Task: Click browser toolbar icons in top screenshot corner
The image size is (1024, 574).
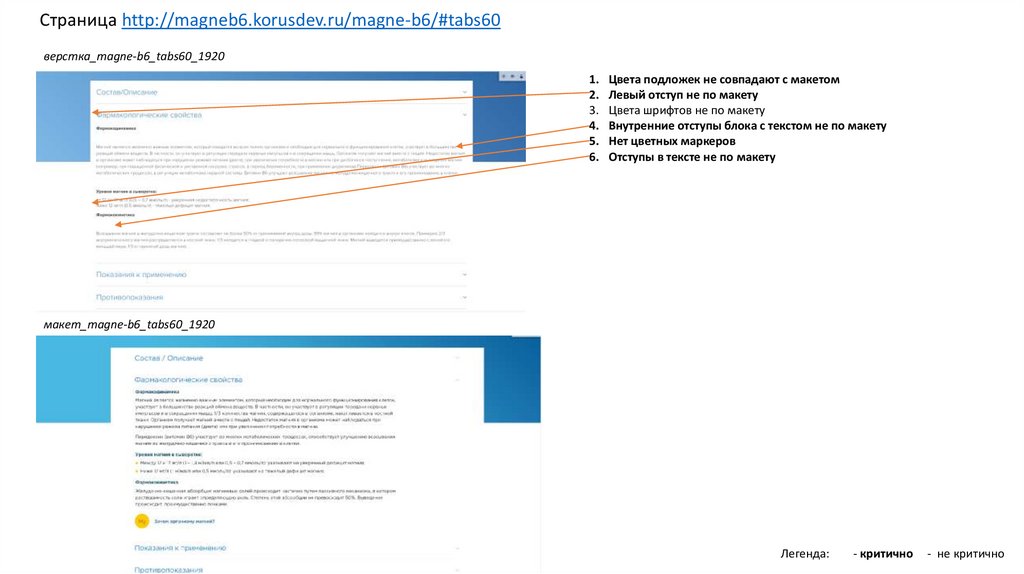Action: (x=512, y=76)
